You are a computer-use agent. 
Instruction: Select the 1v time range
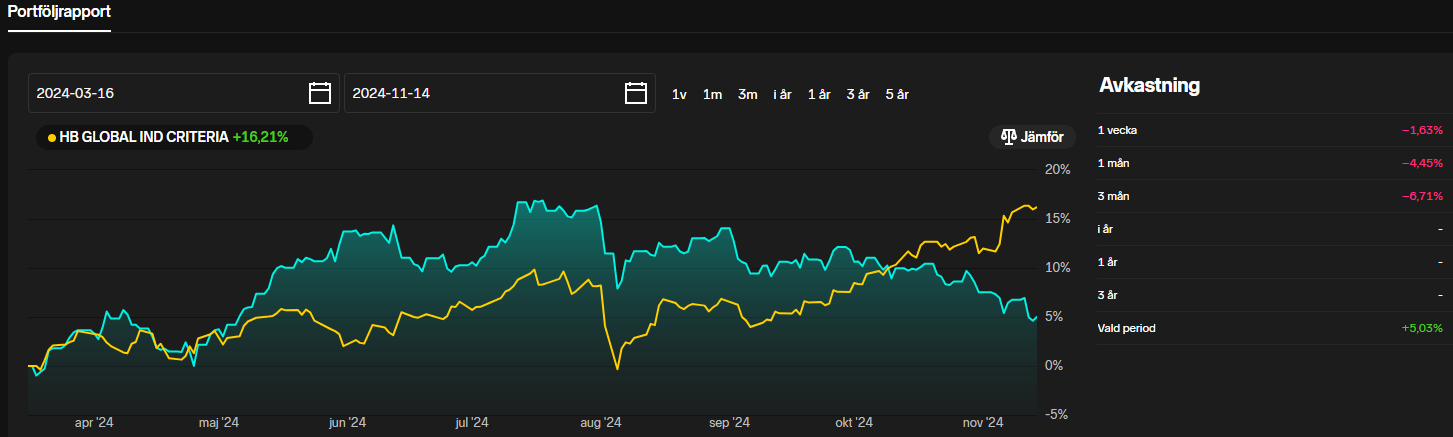click(679, 94)
